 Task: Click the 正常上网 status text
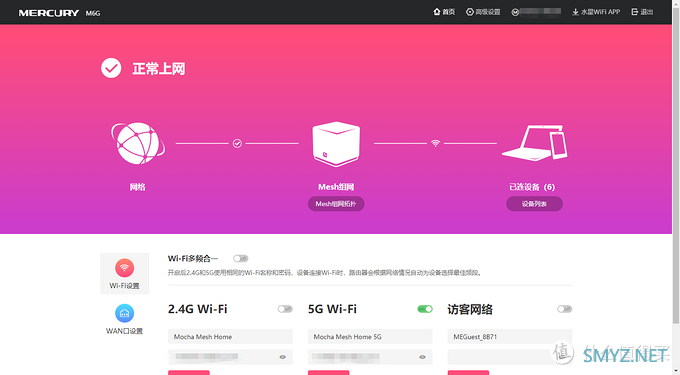(x=159, y=68)
